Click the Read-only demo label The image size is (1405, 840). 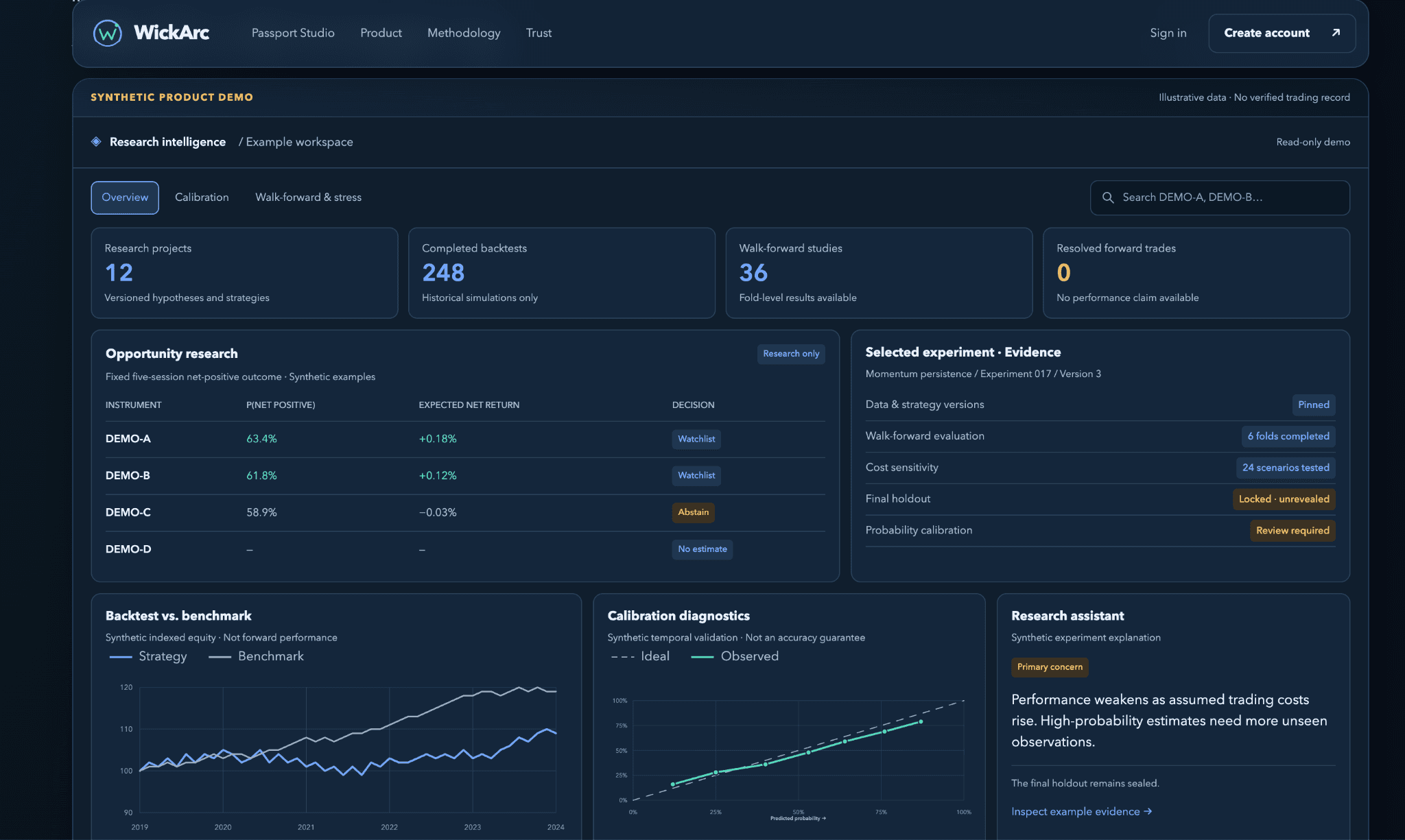[1312, 142]
